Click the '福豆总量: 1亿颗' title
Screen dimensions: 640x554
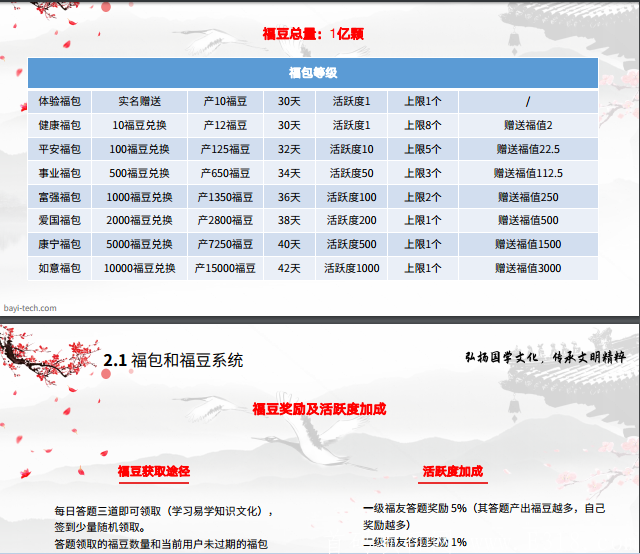click(313, 34)
